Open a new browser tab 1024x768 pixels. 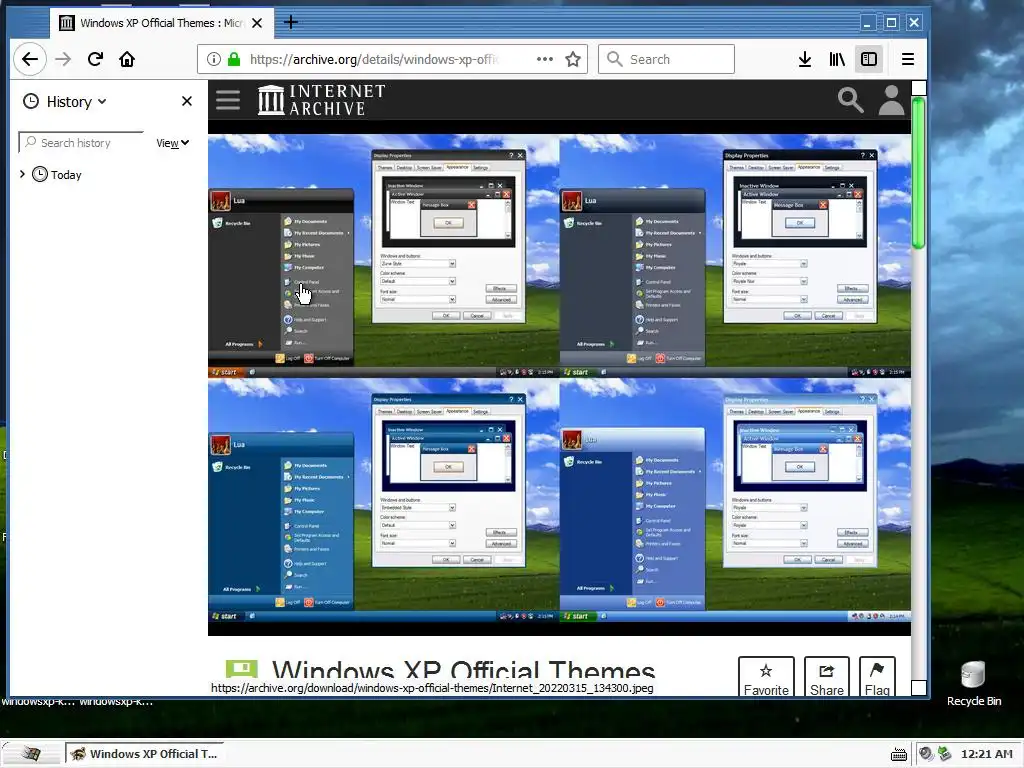[291, 23]
